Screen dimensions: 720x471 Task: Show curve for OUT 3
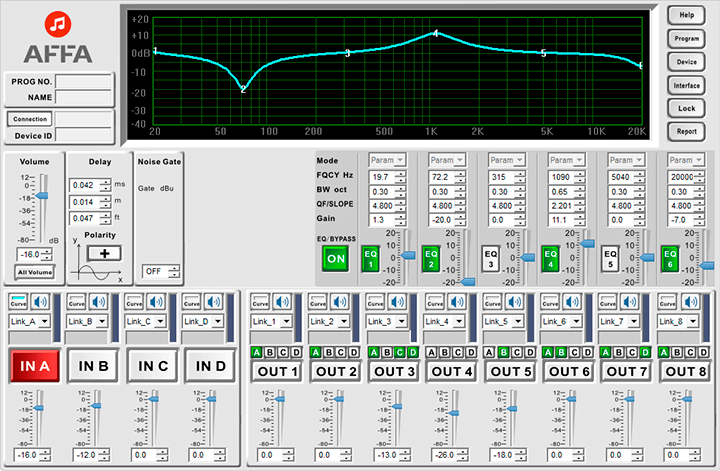375,302
